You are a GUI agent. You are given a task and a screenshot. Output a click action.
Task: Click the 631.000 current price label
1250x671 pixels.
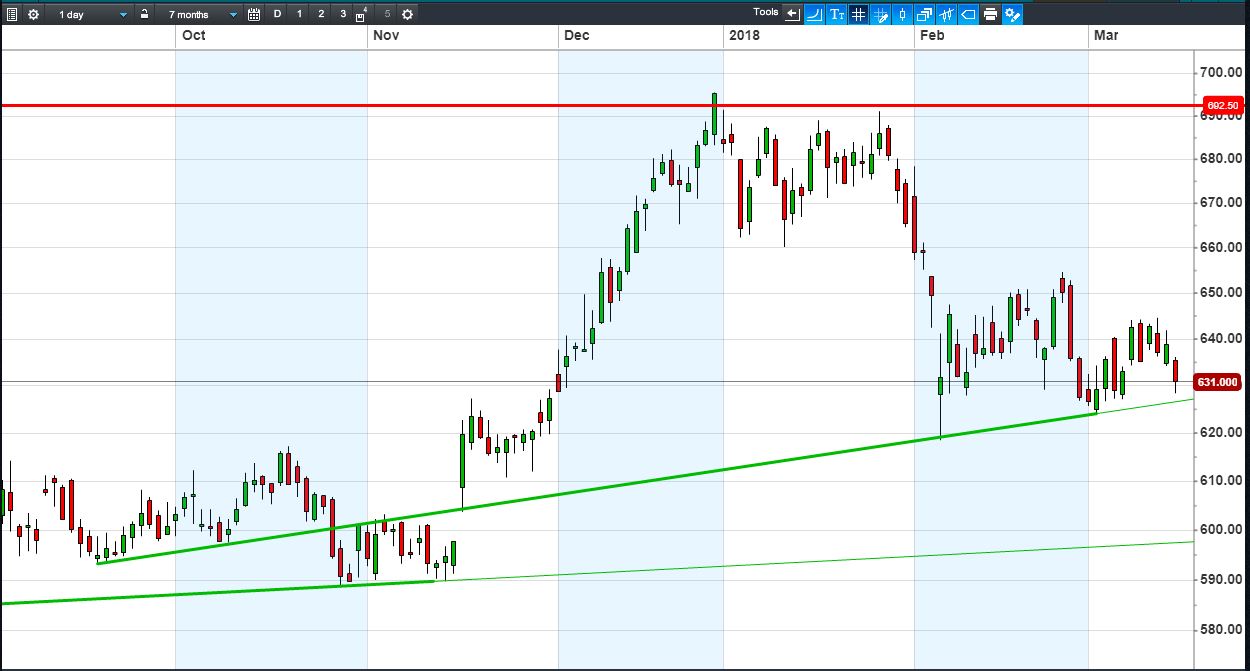click(1219, 382)
